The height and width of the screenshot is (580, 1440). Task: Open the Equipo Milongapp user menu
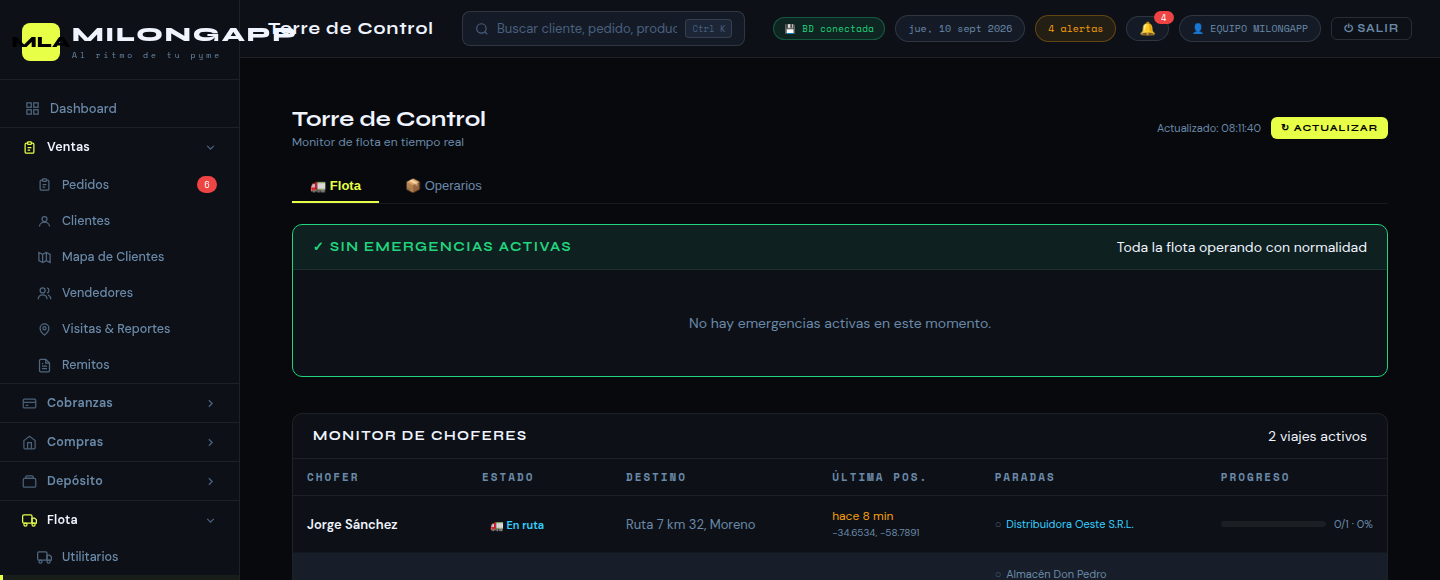(1250, 29)
